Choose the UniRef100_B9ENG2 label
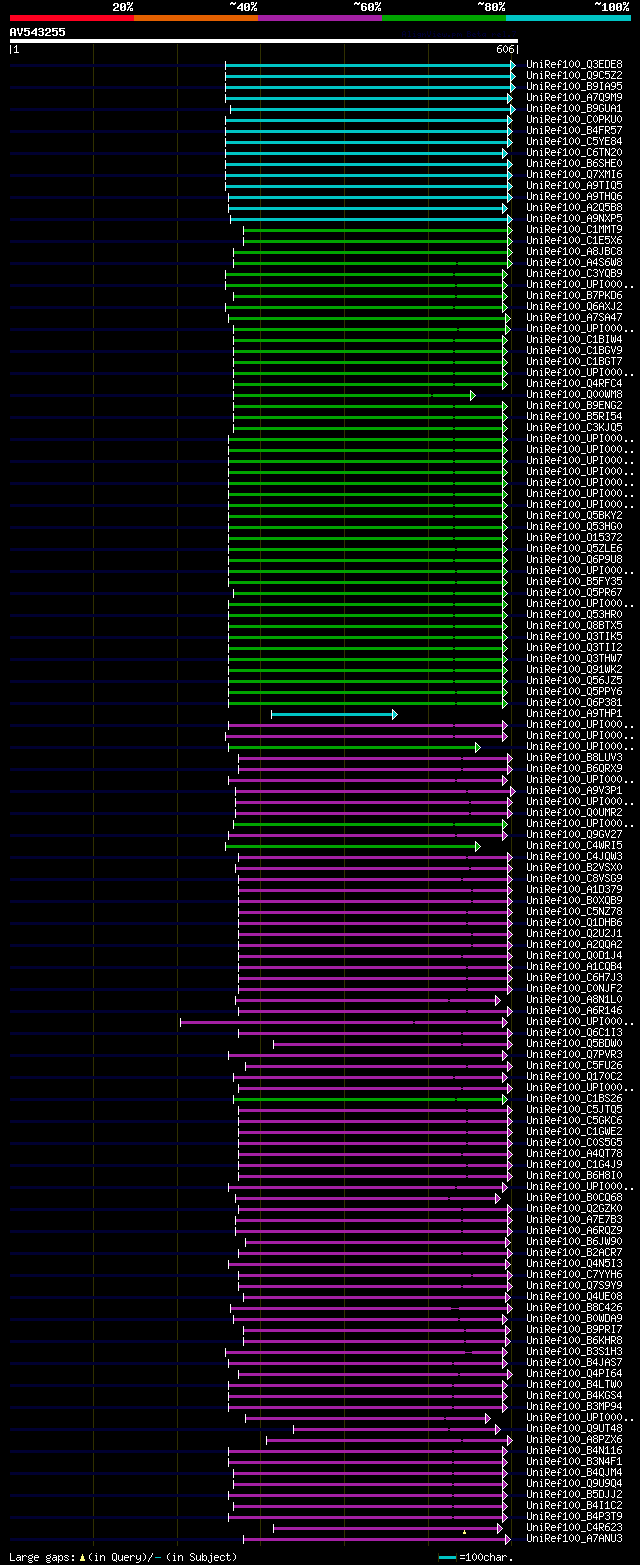This screenshot has height=1565, width=640. click(574, 405)
